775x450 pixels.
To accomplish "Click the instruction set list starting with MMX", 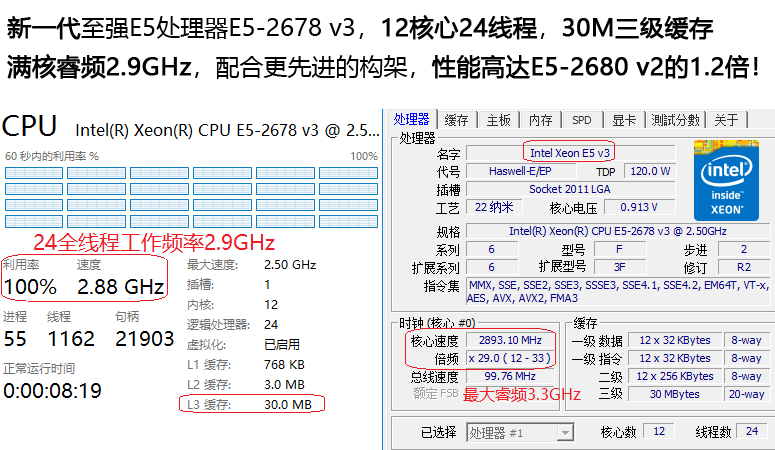I will tap(618, 291).
